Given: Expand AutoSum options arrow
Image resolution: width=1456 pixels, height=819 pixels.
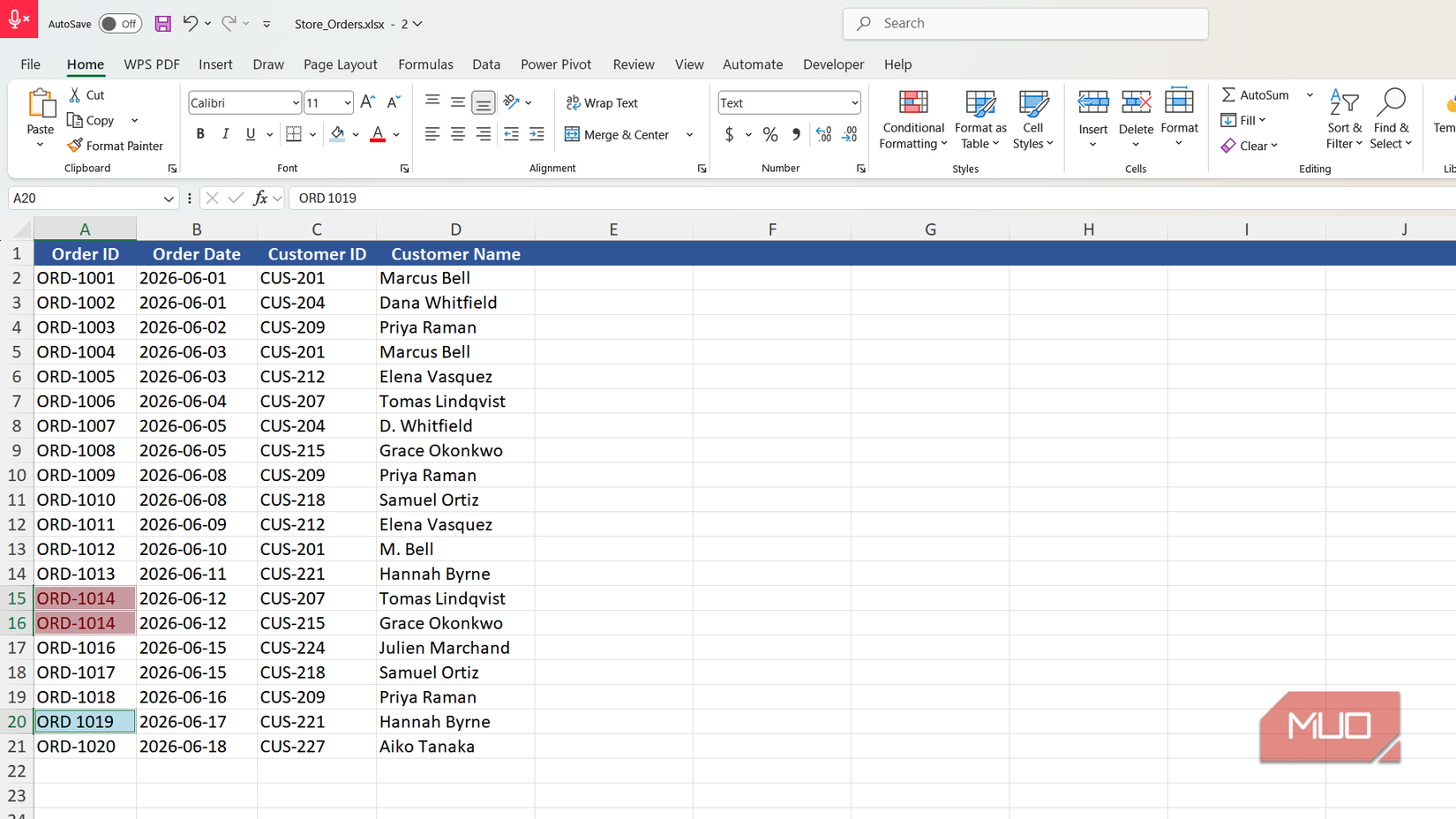Looking at the screenshot, I should point(1310,94).
